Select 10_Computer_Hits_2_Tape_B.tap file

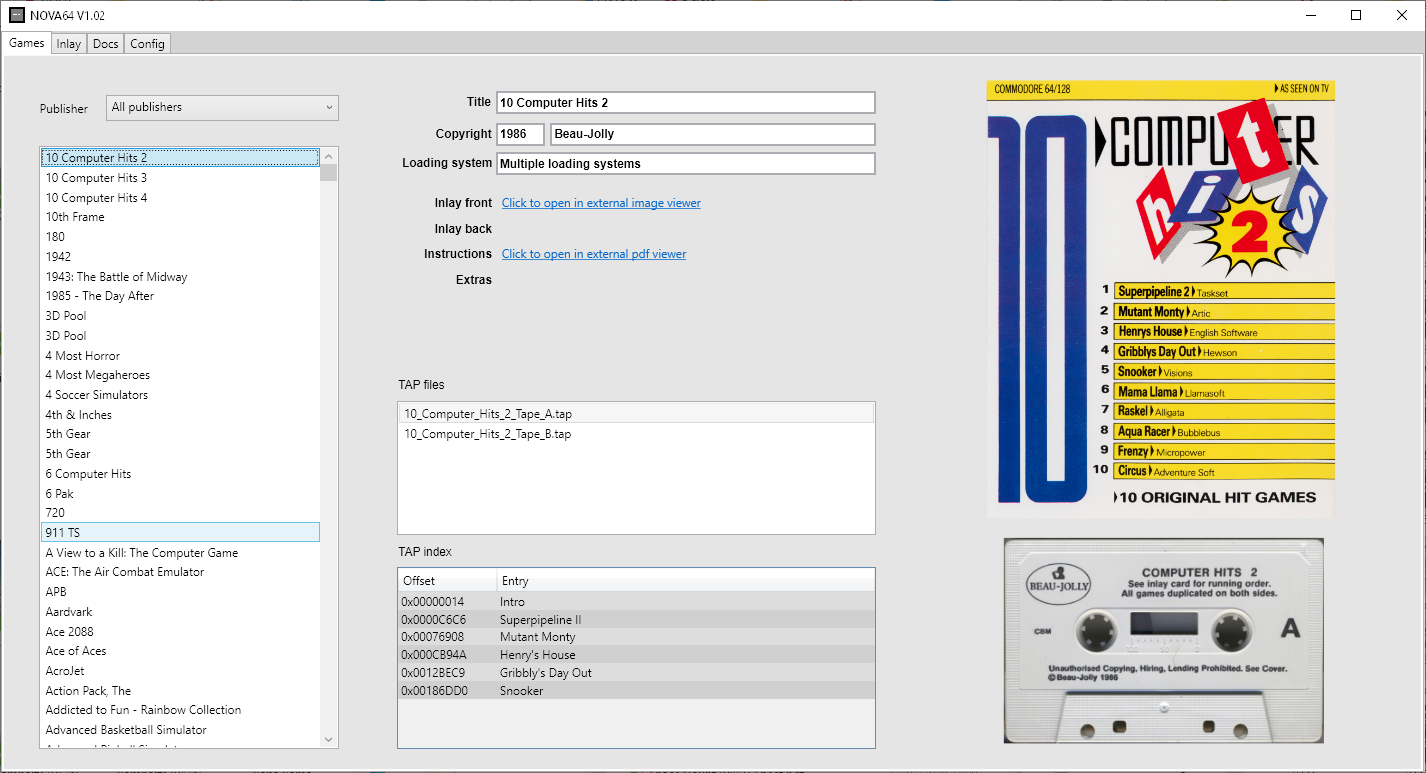point(636,434)
